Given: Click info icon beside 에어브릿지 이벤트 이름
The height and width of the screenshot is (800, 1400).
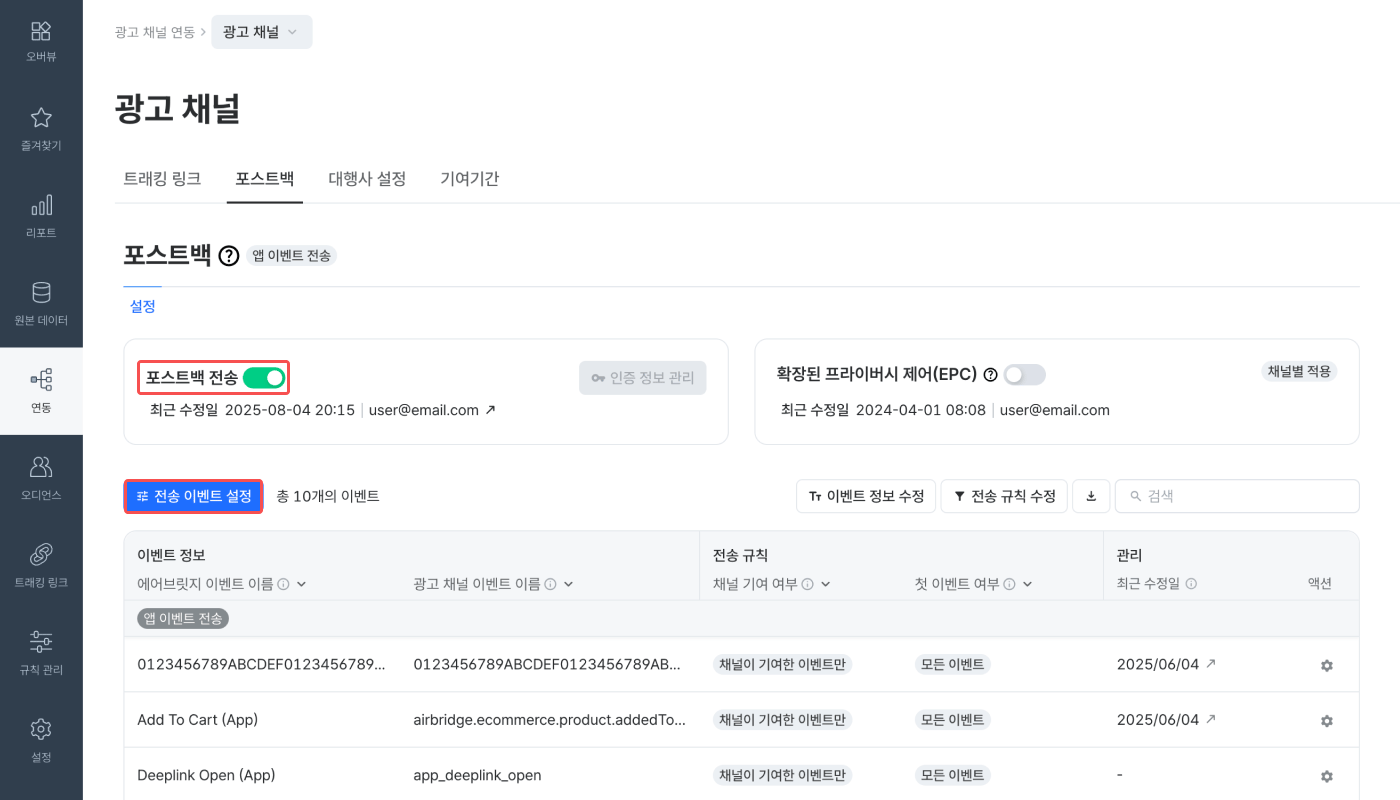Looking at the screenshot, I should tap(283, 584).
